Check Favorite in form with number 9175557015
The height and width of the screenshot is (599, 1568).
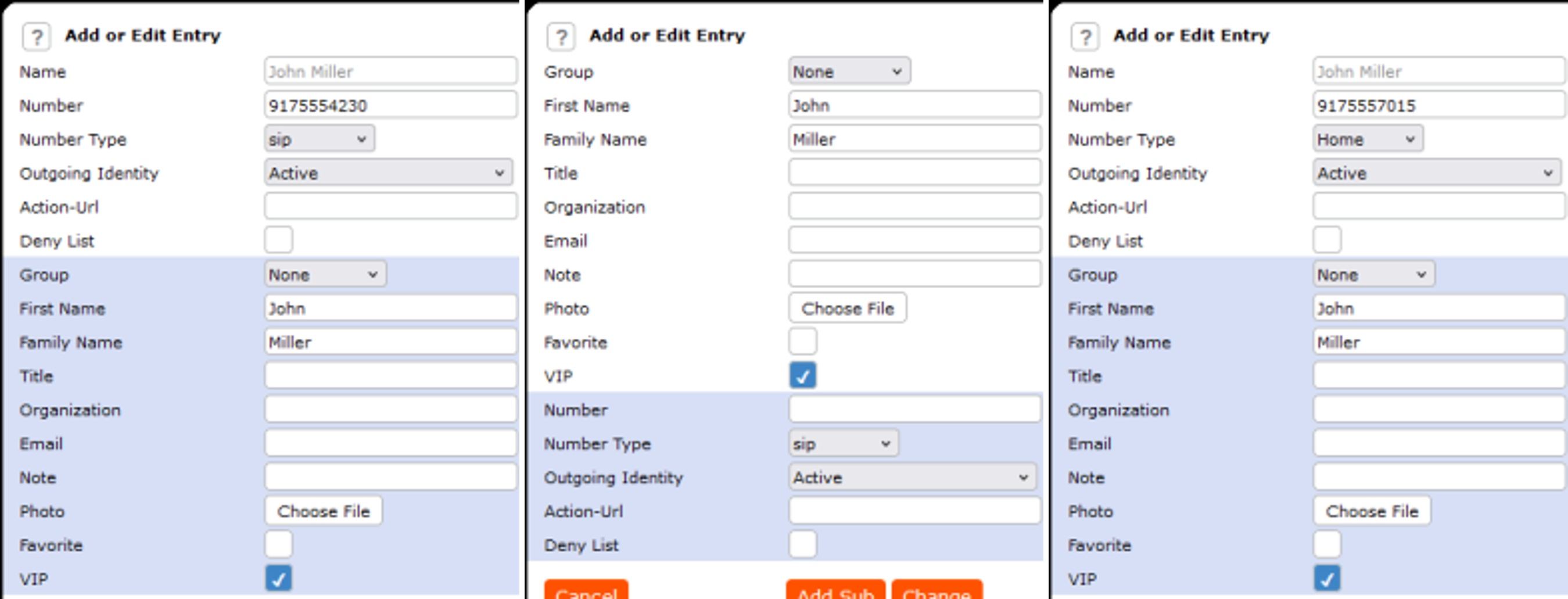point(1326,544)
